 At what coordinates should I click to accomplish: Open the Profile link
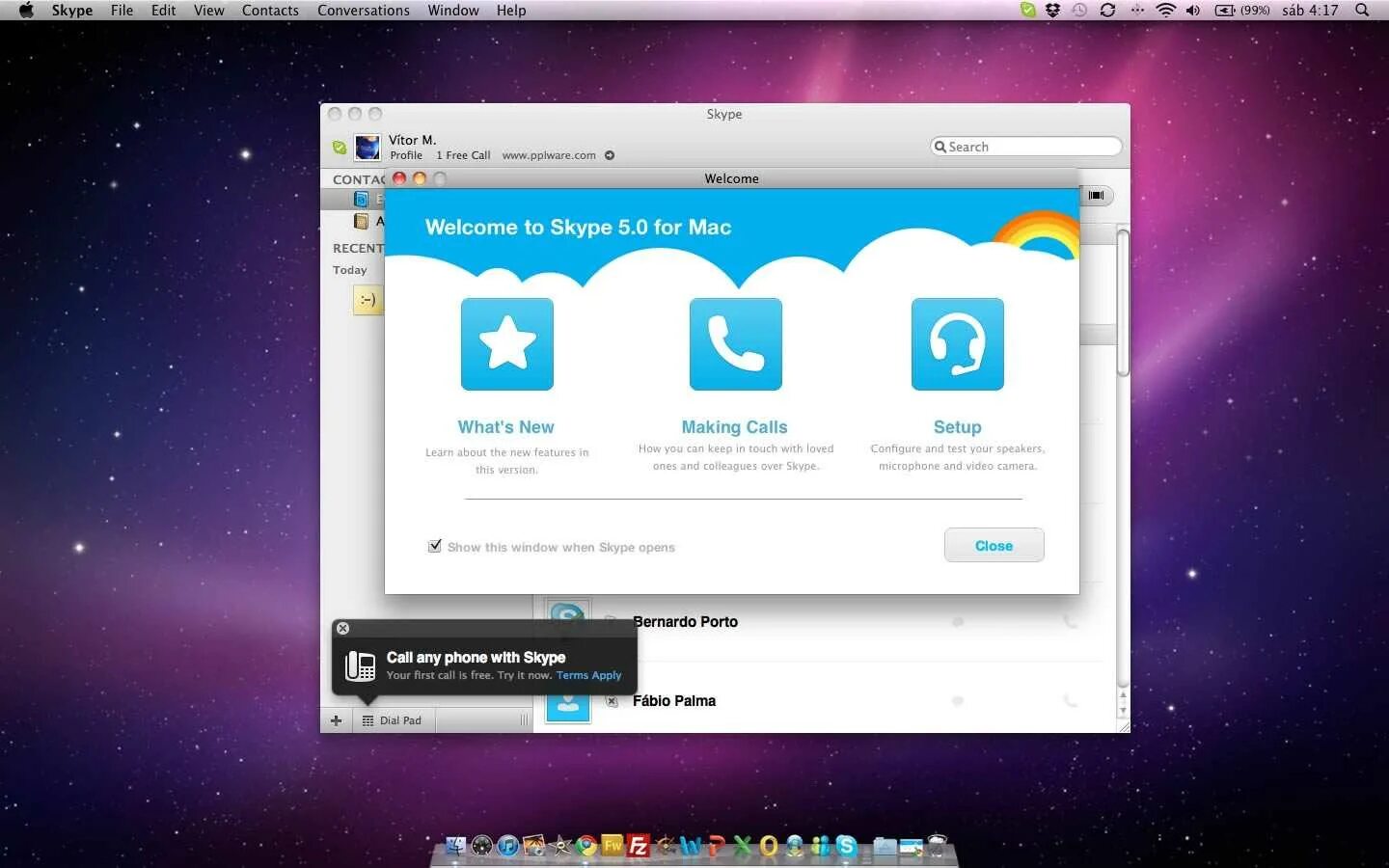click(406, 155)
